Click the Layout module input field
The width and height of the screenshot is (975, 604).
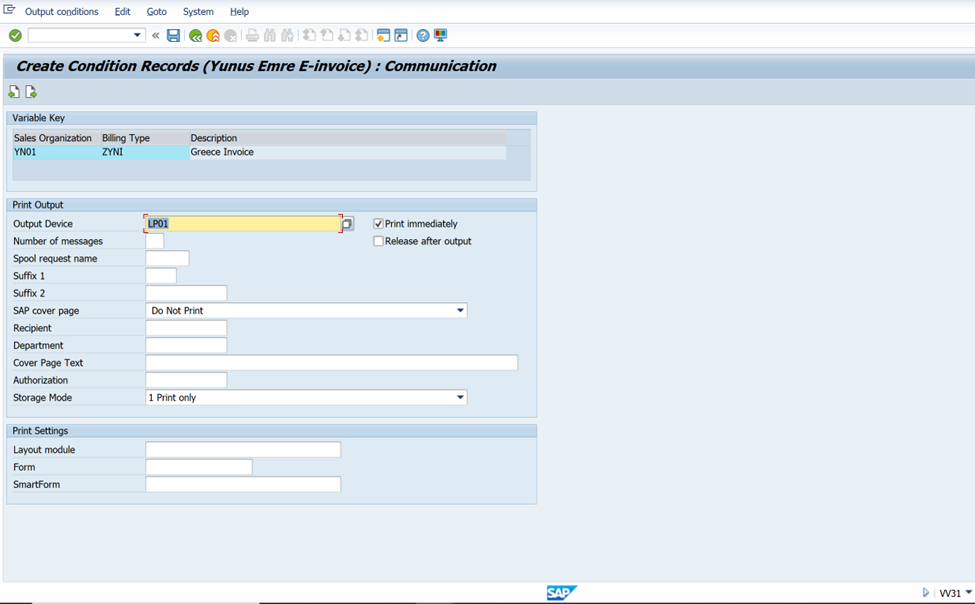click(243, 450)
